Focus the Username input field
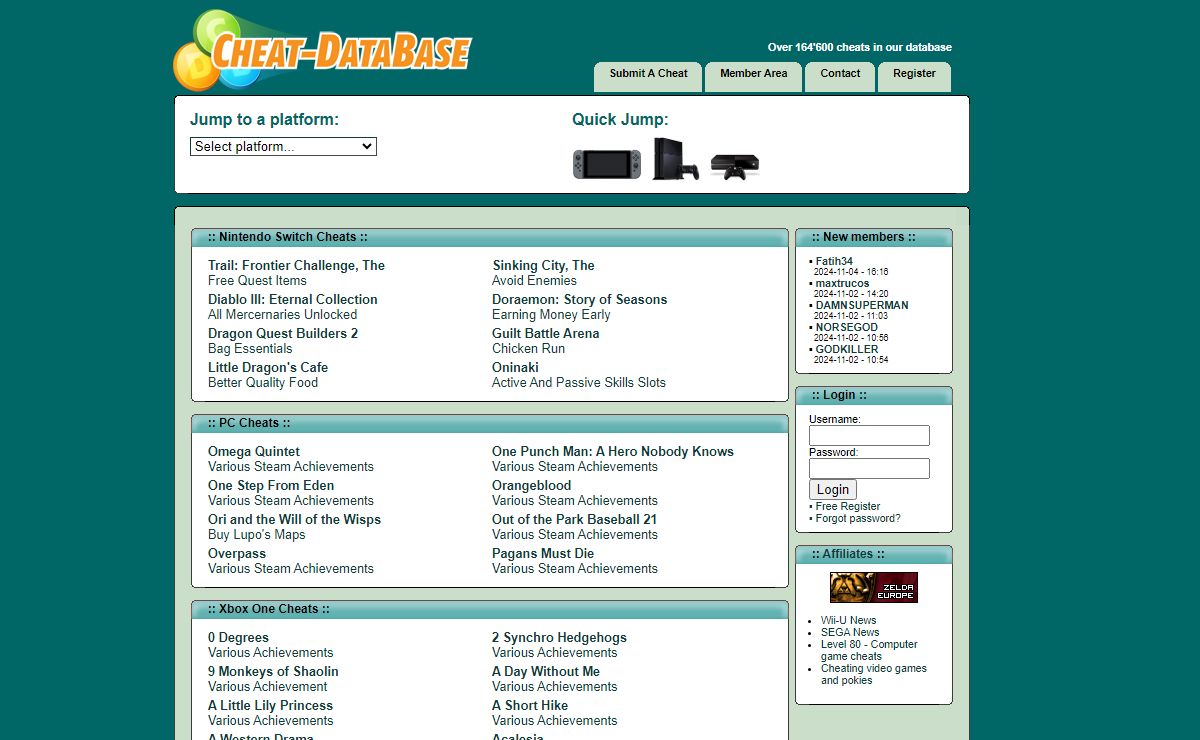This screenshot has height=740, width=1200. [x=869, y=435]
